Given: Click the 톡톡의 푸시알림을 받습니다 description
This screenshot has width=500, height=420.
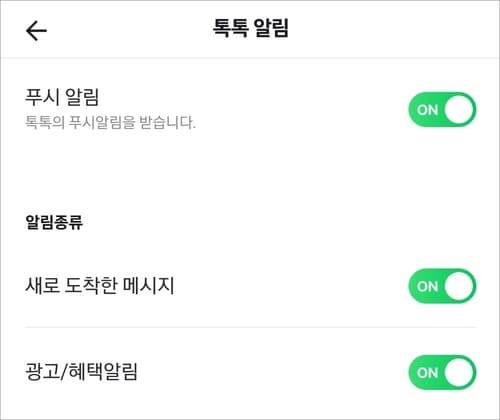Looking at the screenshot, I should 110,122.
